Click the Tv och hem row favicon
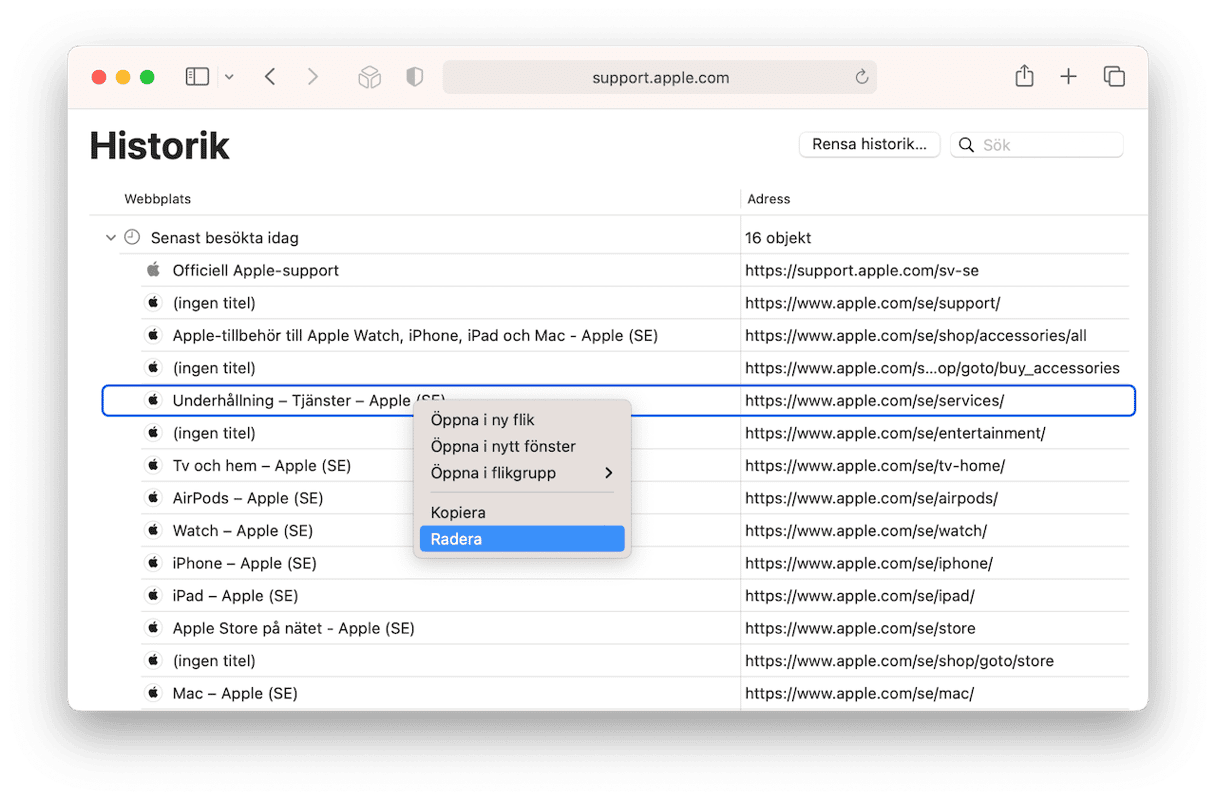Screen dimensions: 1216x800 coord(153,465)
